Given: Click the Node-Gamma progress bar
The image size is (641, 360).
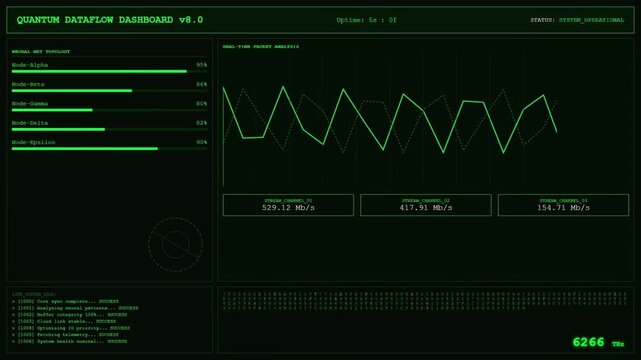Looking at the screenshot, I should [x=109, y=110].
